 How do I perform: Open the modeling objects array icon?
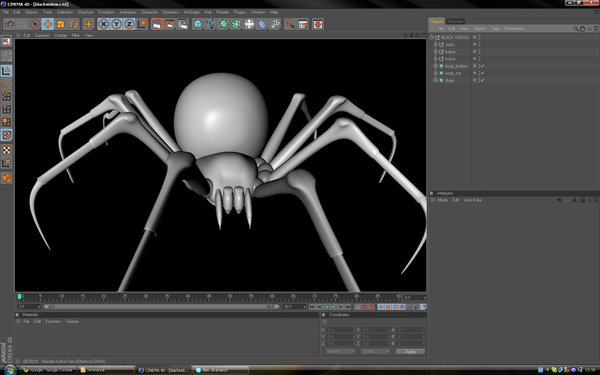click(236, 24)
